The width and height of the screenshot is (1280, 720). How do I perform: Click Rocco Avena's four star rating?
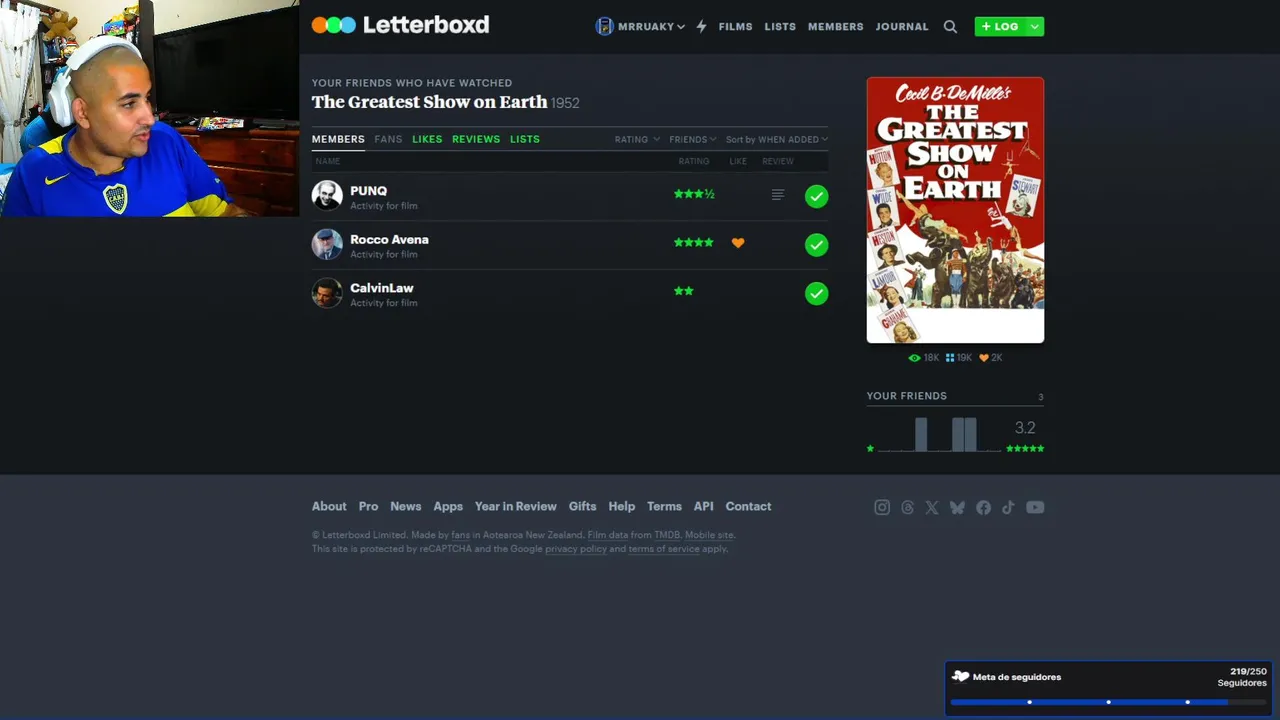point(694,243)
